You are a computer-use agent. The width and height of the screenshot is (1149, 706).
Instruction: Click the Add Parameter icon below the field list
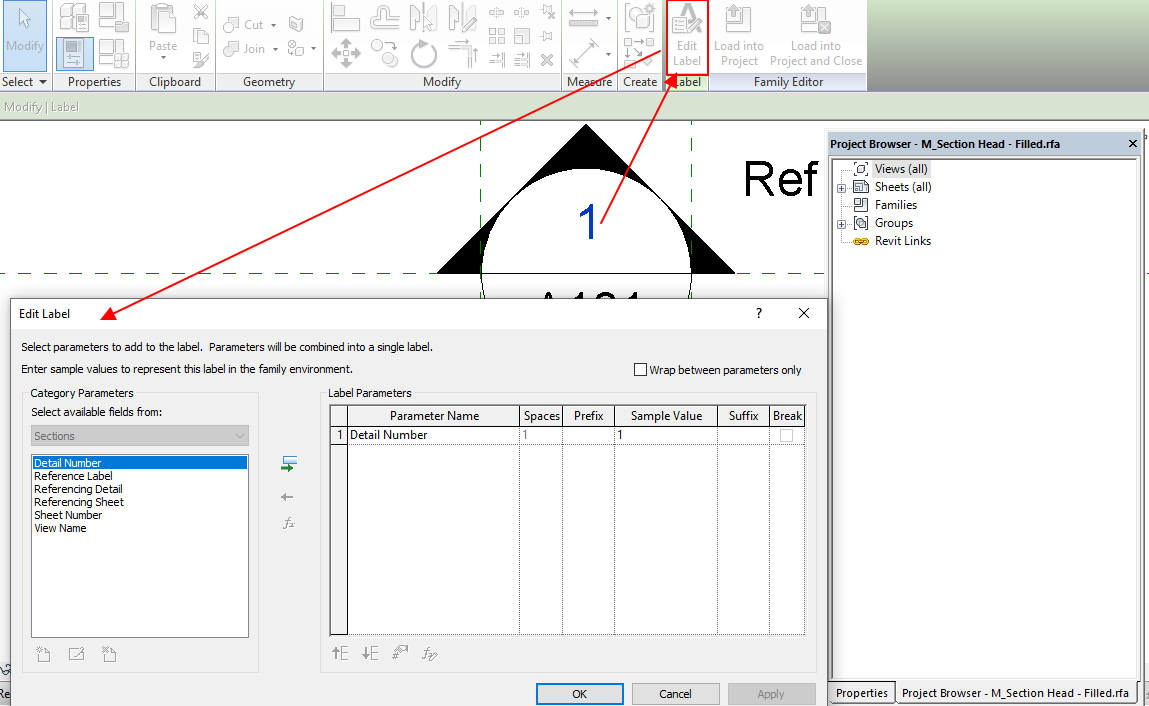click(x=42, y=653)
